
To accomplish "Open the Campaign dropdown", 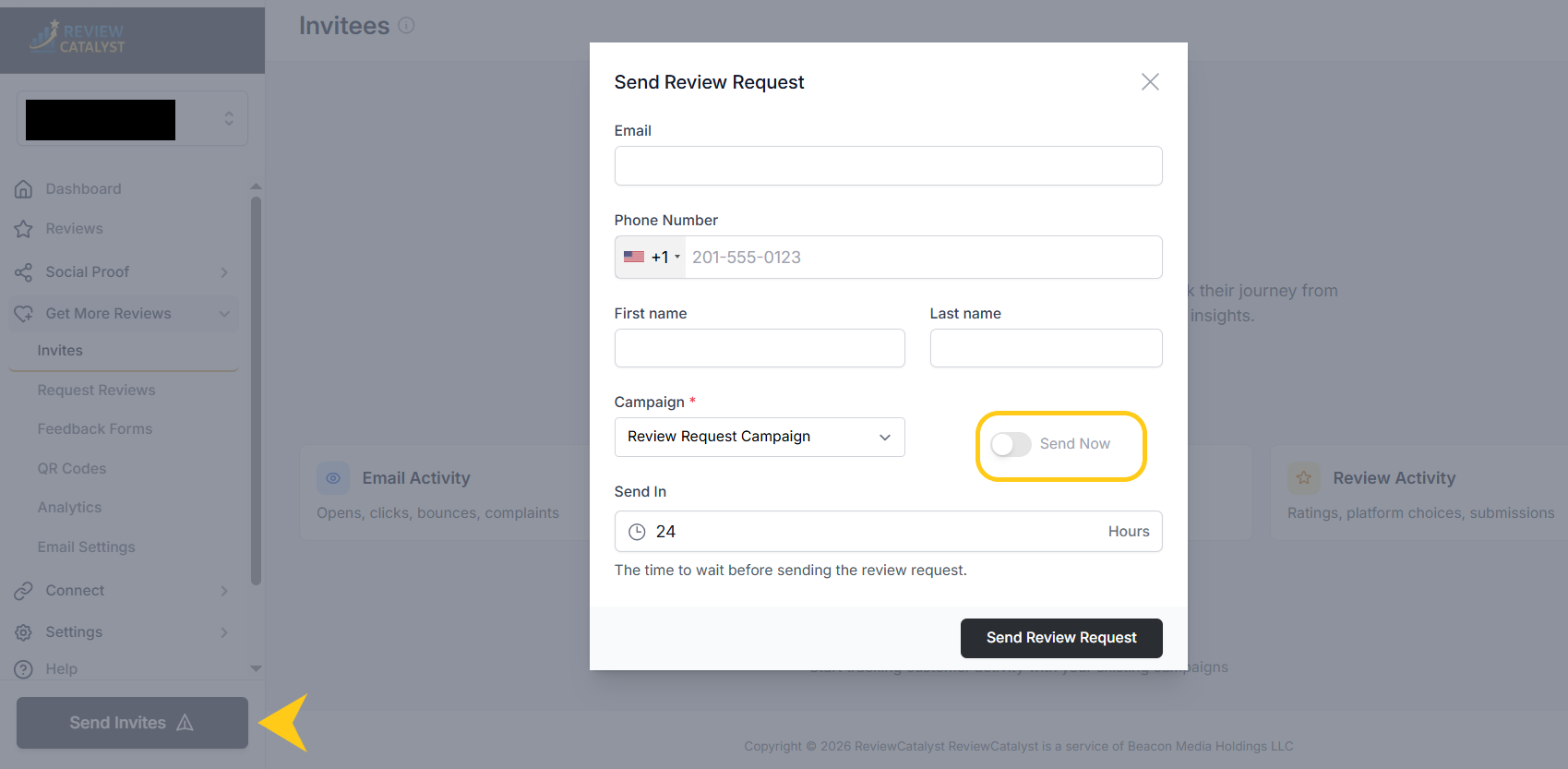I will pos(759,437).
